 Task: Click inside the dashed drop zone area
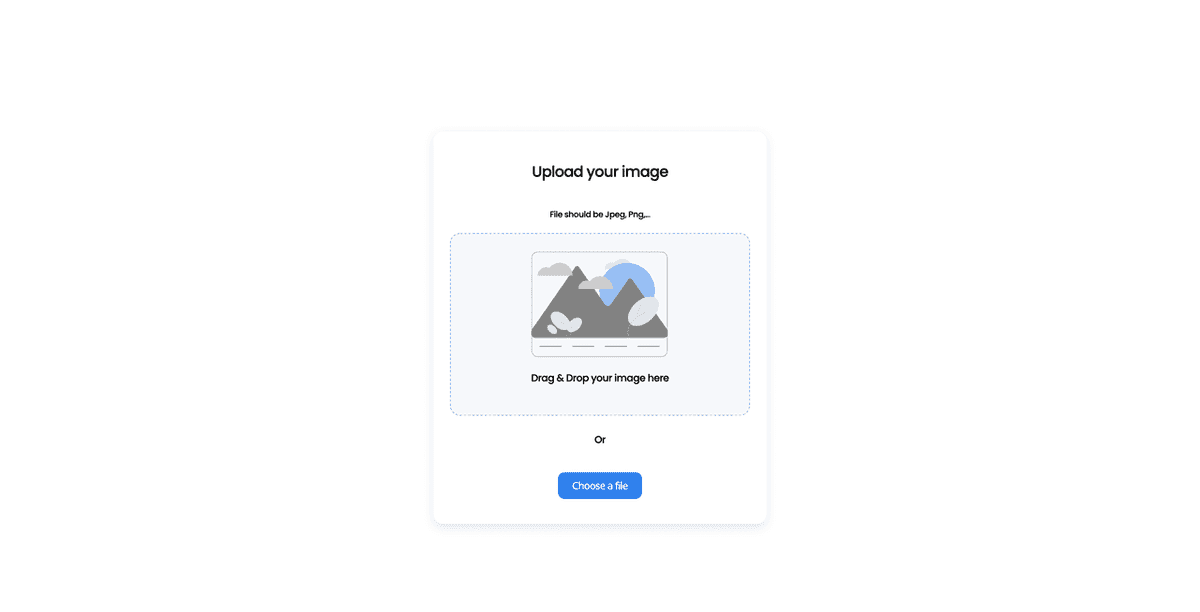pos(600,324)
